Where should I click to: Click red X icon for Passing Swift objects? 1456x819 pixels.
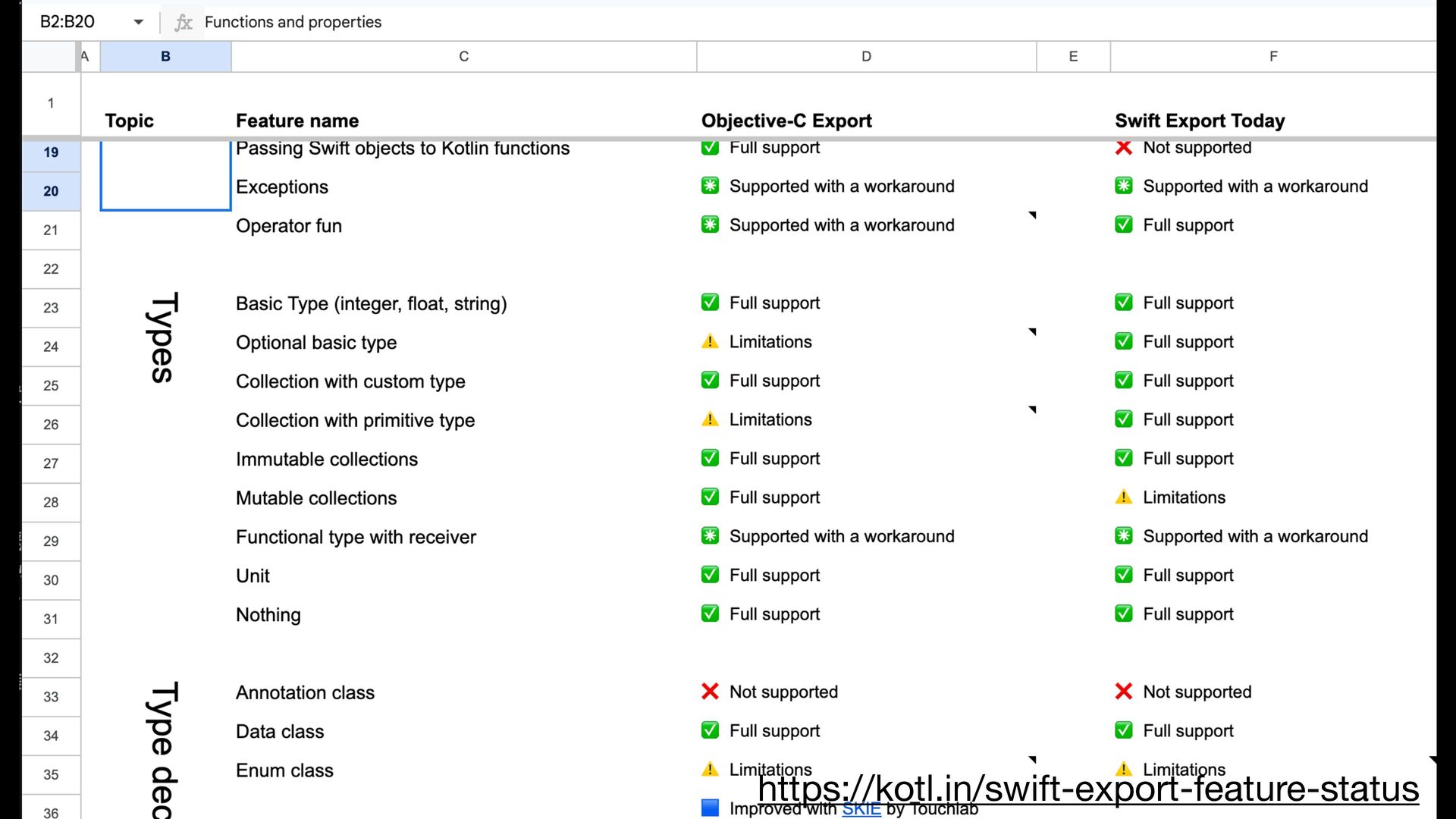[1123, 148]
